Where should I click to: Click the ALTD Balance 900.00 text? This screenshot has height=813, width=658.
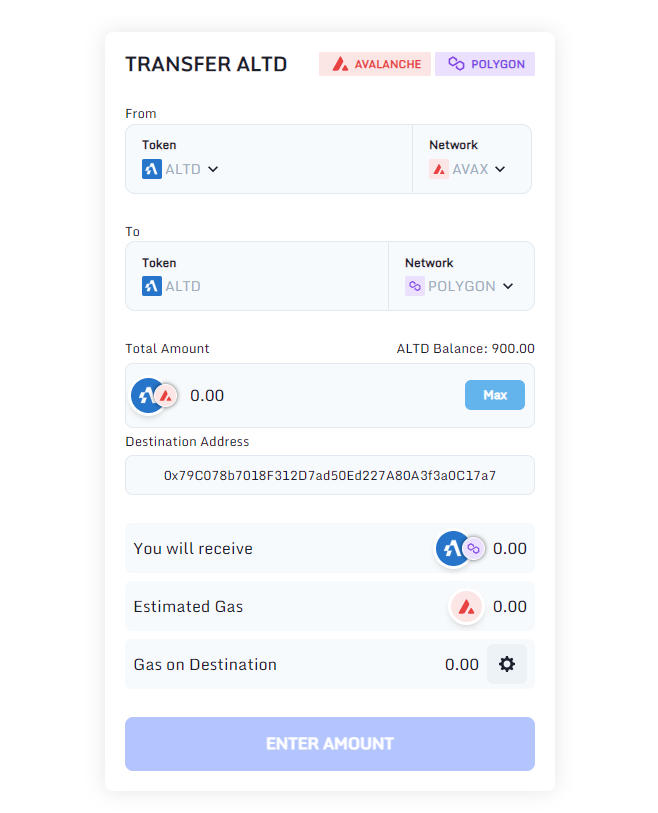pos(466,348)
